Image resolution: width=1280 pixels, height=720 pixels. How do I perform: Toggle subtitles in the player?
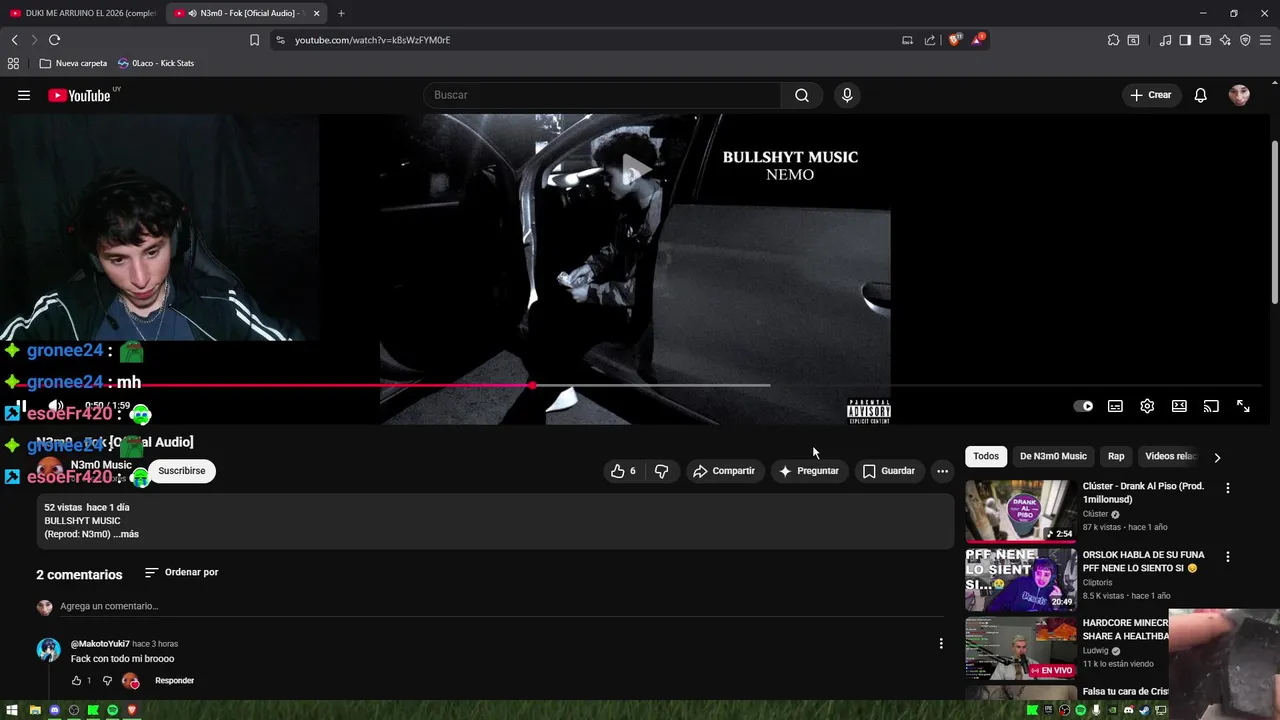(x=1115, y=406)
